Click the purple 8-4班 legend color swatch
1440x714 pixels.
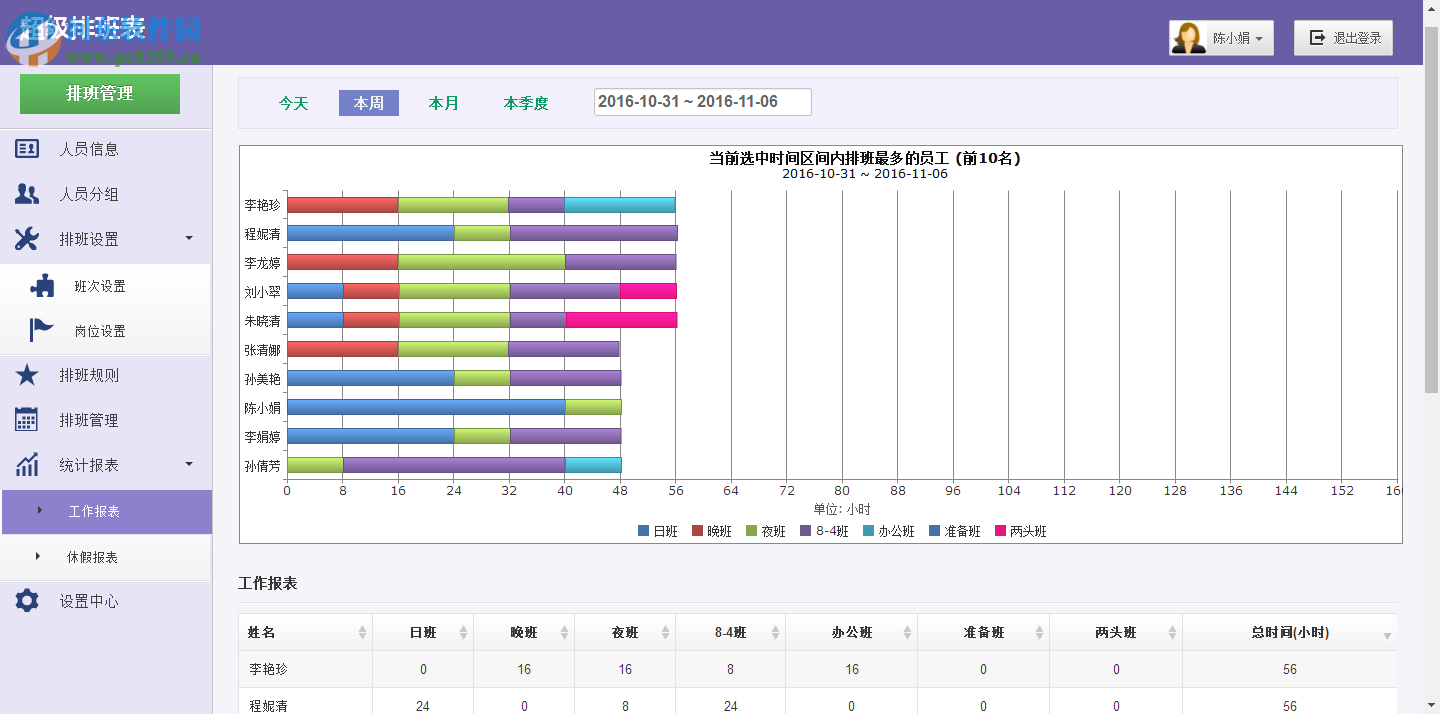[807, 531]
